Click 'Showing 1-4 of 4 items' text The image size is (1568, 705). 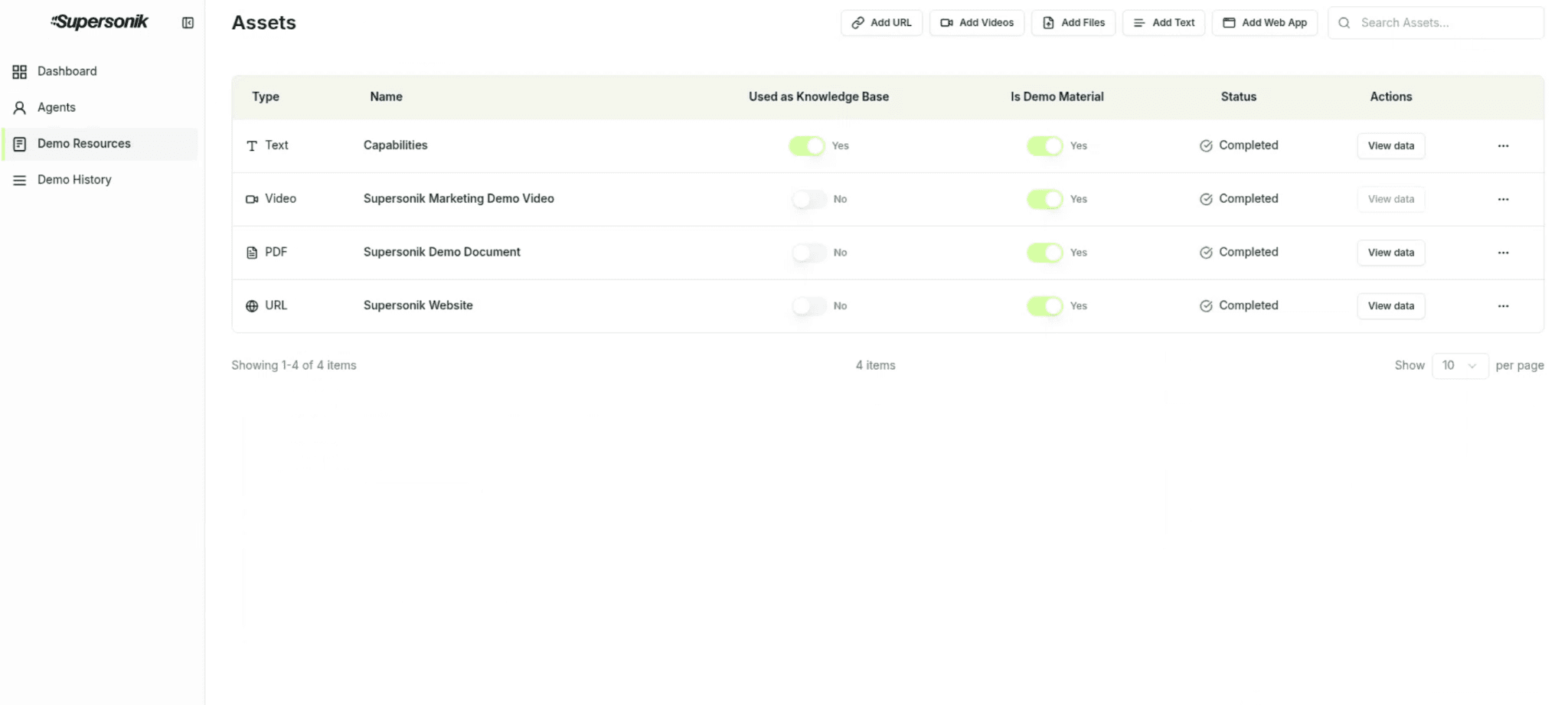294,366
